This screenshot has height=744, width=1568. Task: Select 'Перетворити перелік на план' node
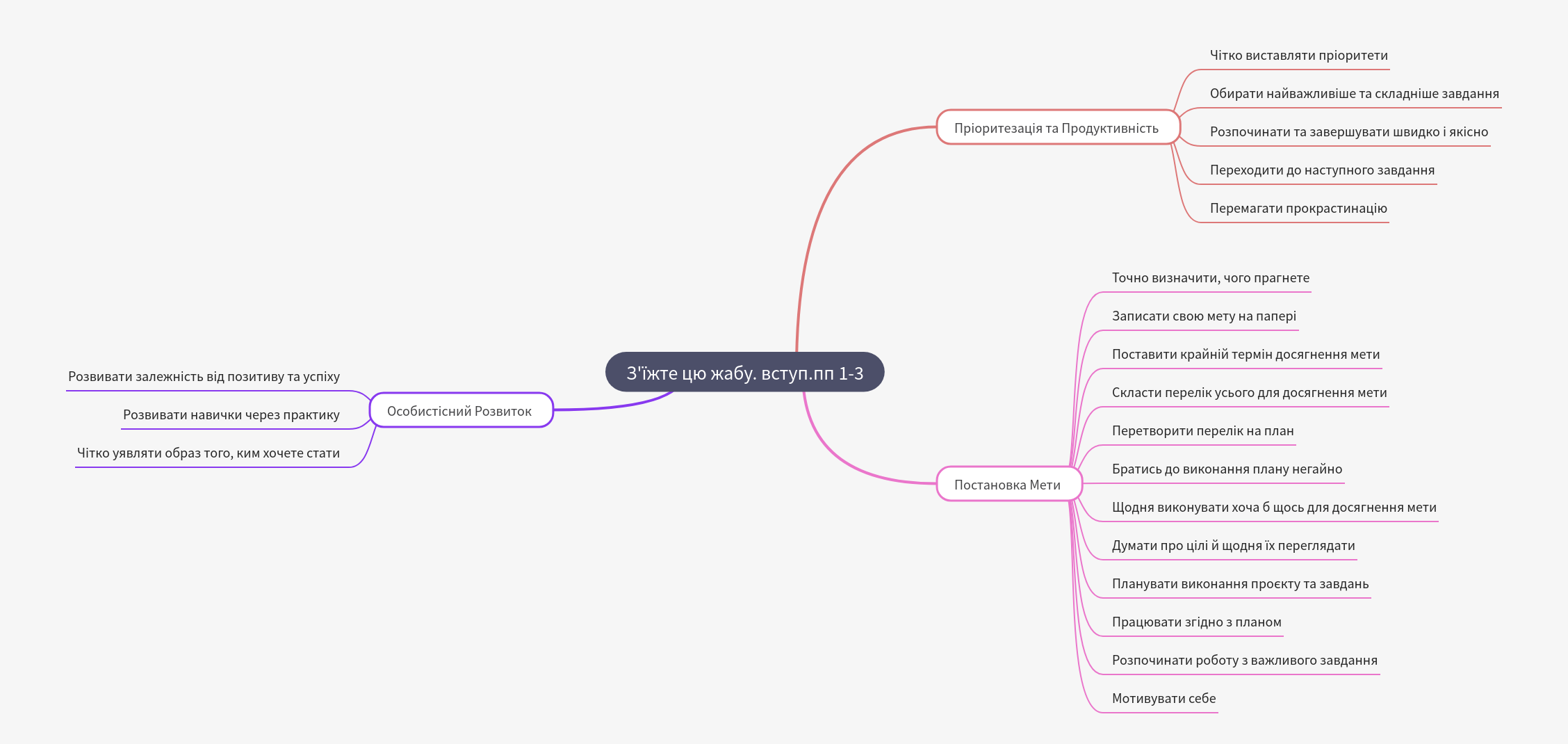click(1202, 431)
